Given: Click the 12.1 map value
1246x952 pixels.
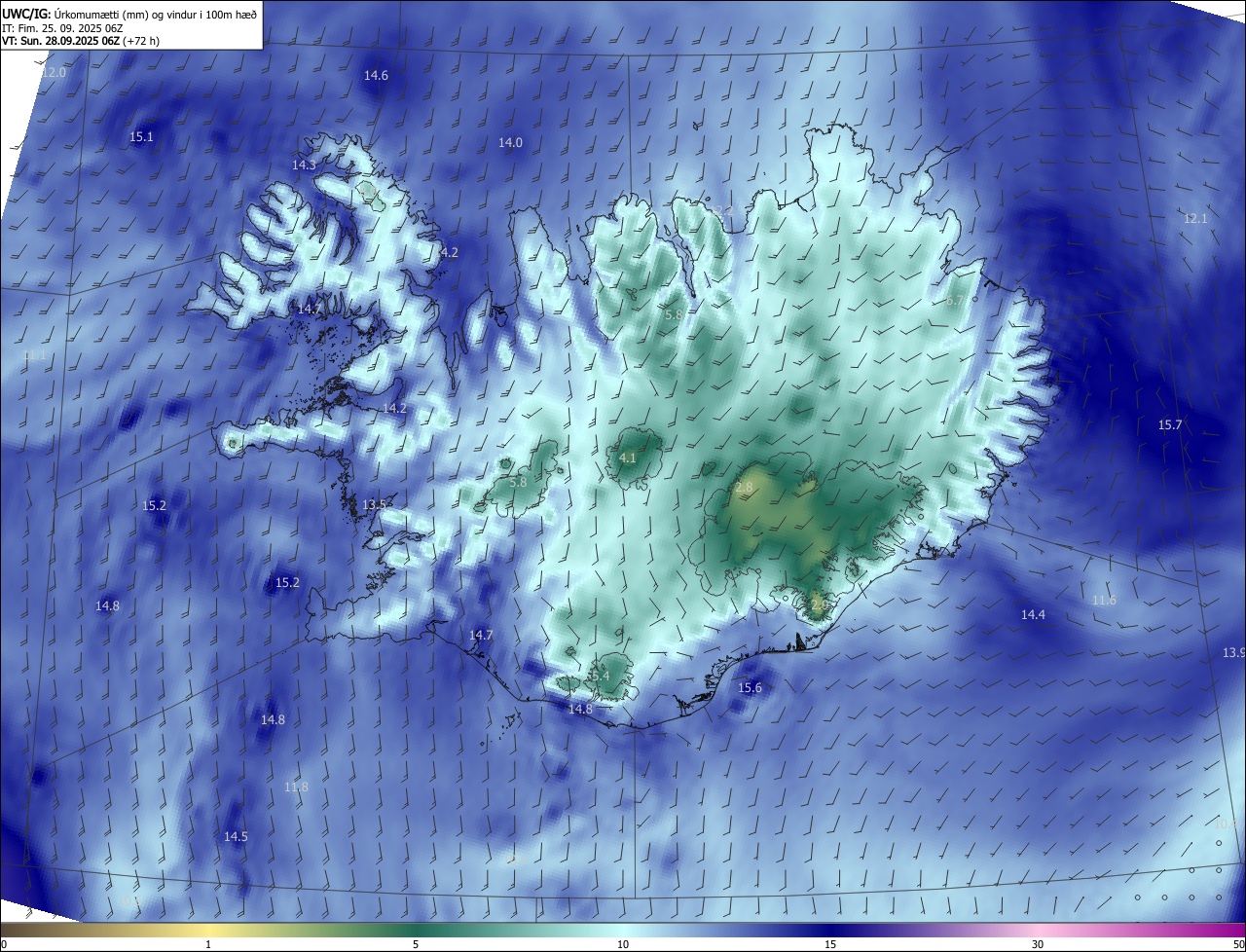Looking at the screenshot, I should coord(1195,219).
